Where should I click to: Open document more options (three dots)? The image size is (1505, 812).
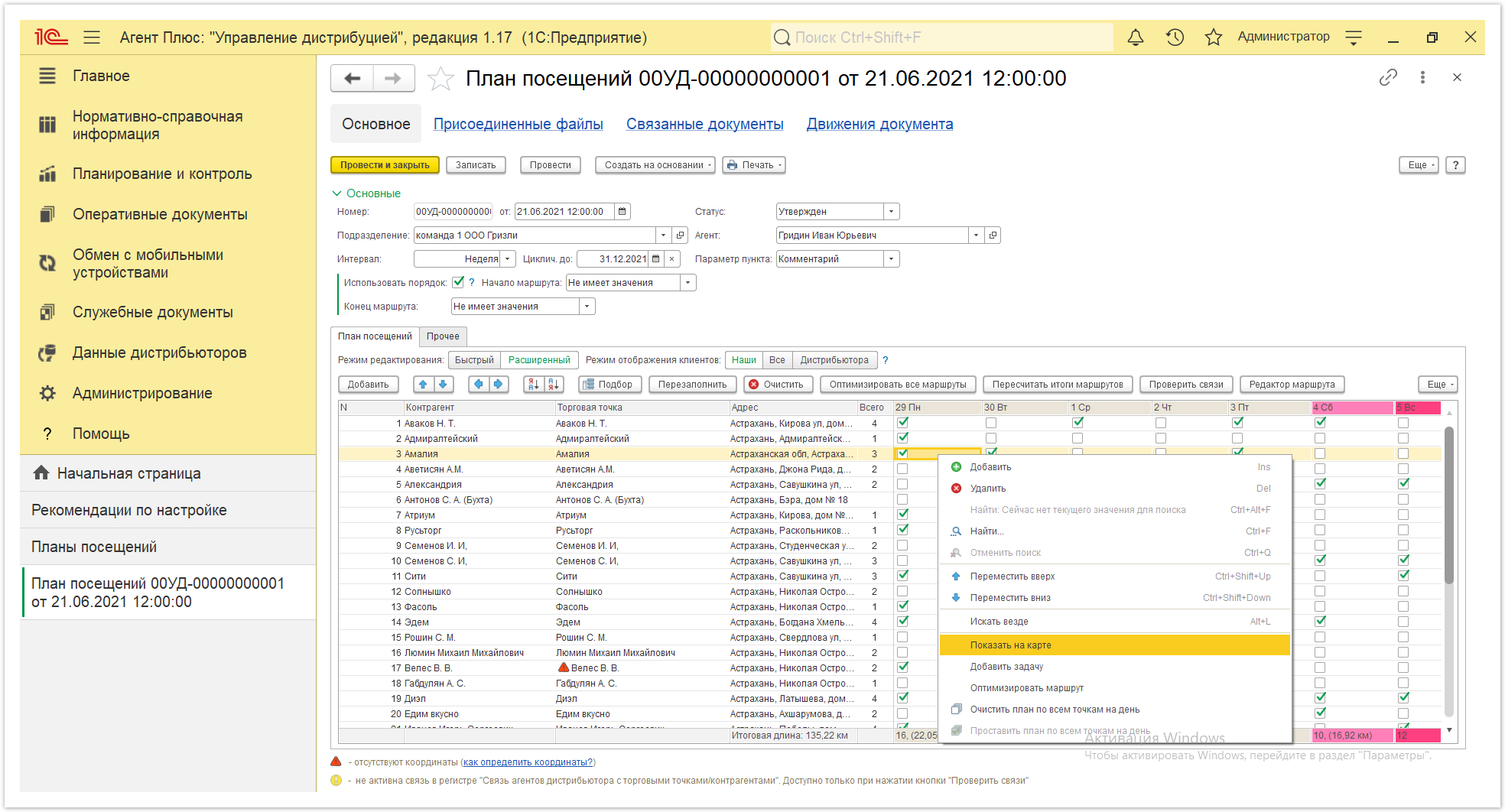(1422, 77)
